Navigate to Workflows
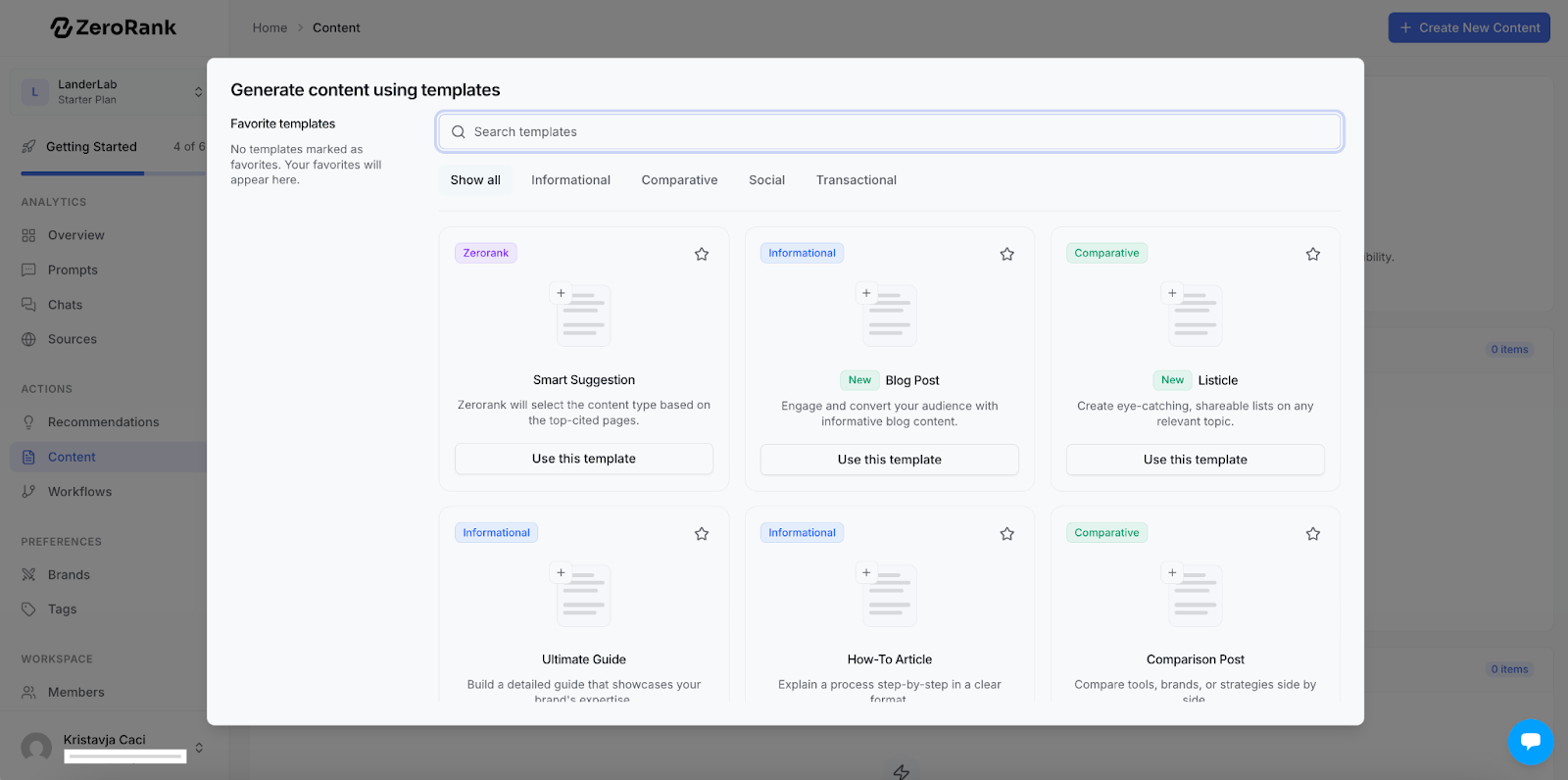 click(x=79, y=492)
